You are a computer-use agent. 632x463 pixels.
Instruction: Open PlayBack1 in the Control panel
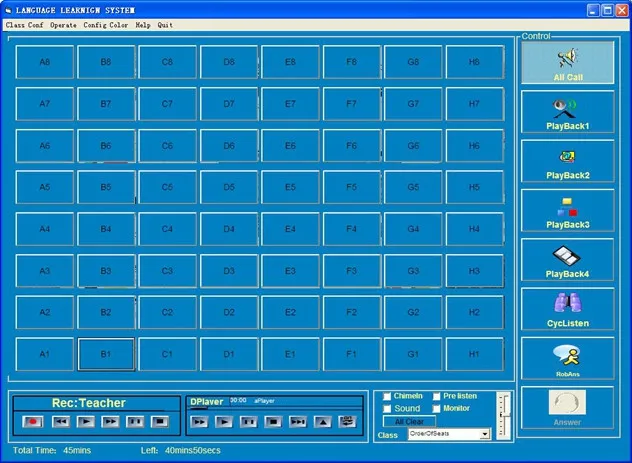point(567,108)
